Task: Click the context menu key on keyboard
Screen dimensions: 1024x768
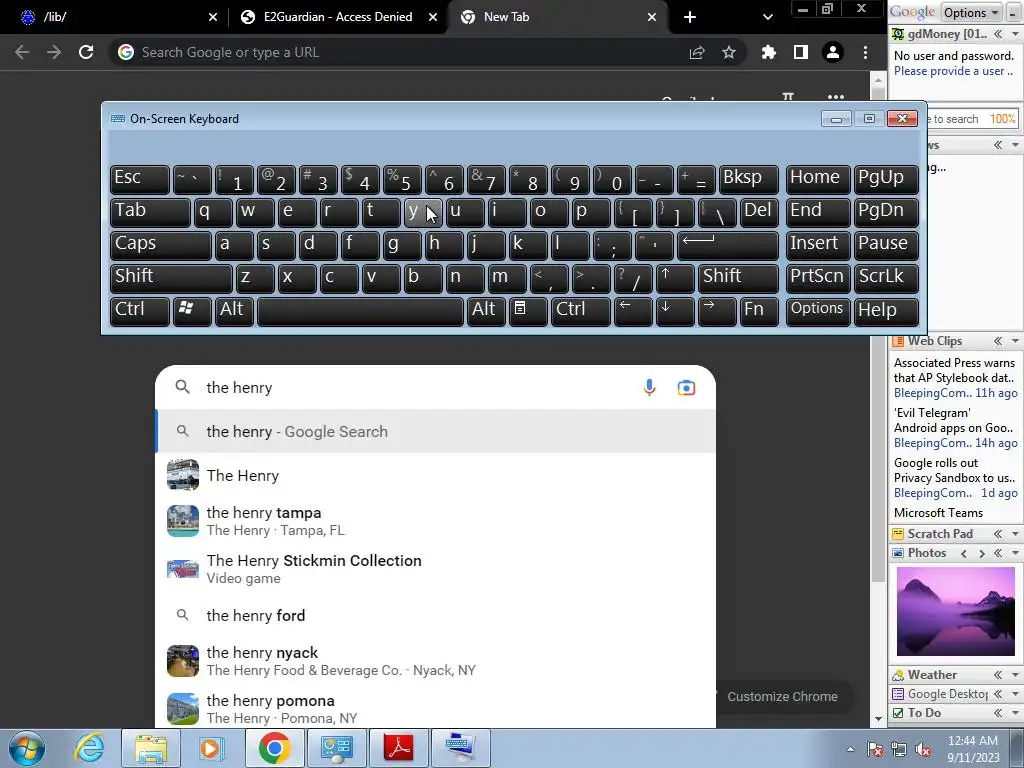Action: coord(528,312)
